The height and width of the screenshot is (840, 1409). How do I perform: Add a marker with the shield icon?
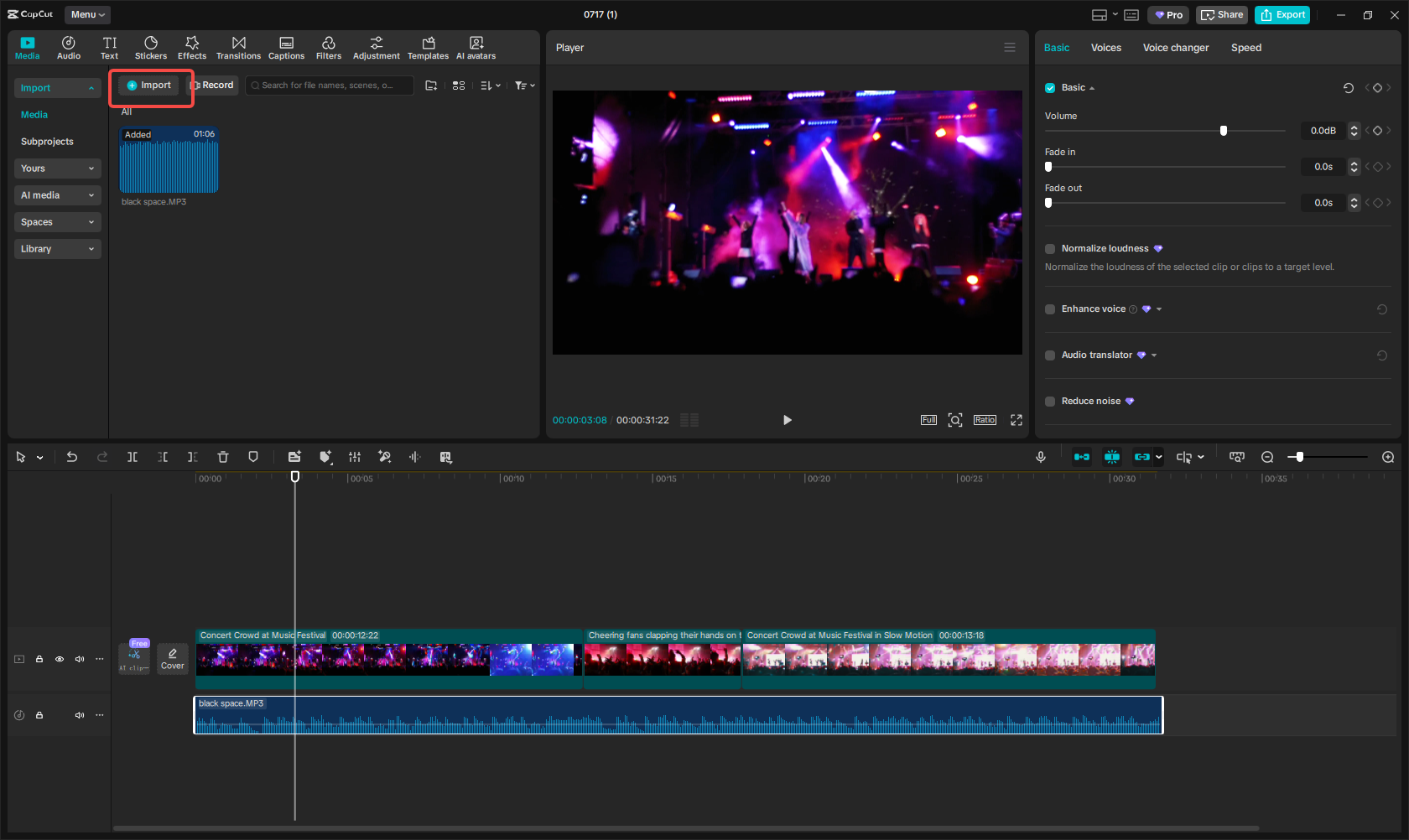[x=253, y=457]
